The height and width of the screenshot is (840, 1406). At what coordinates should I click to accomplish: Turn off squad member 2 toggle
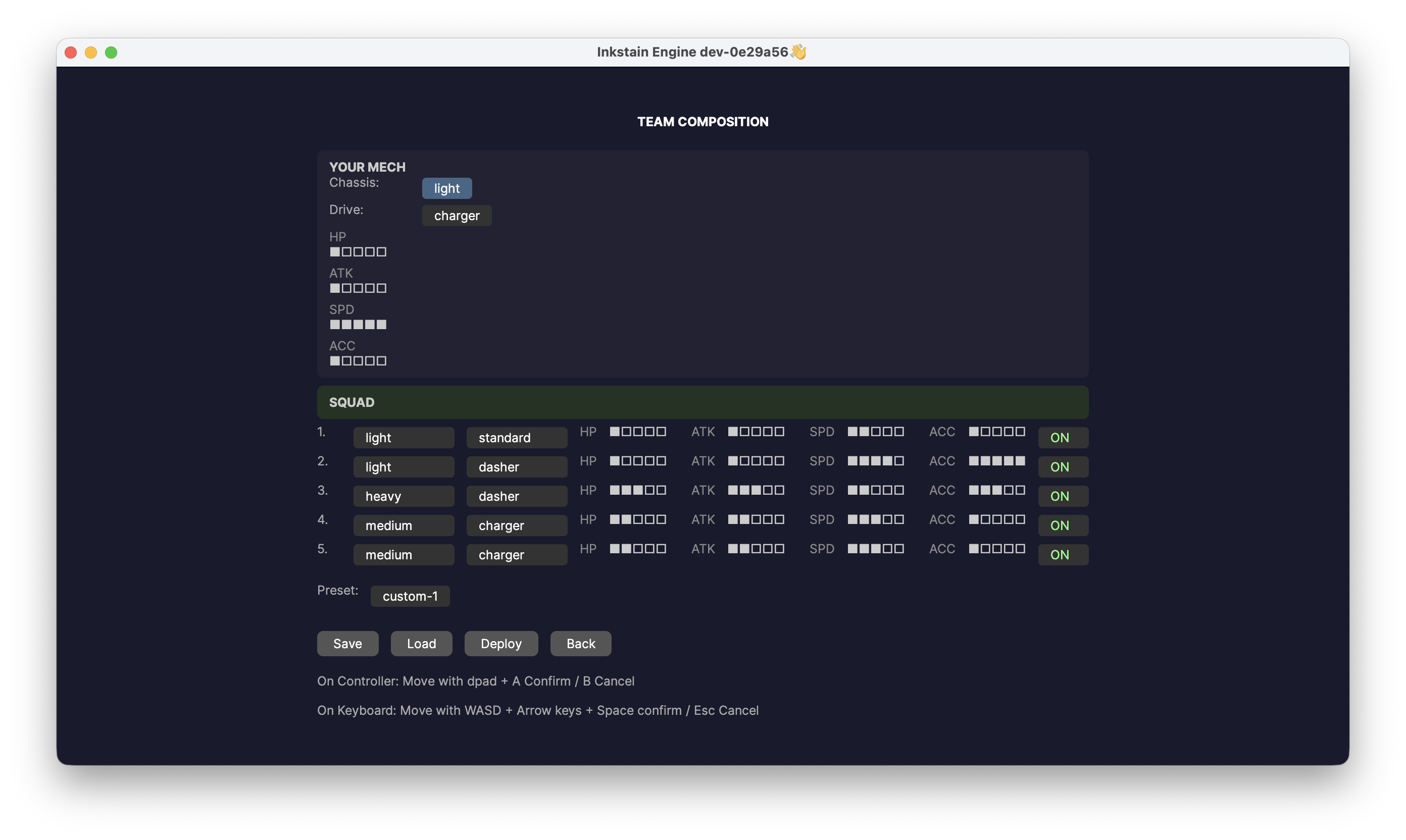(1062, 467)
